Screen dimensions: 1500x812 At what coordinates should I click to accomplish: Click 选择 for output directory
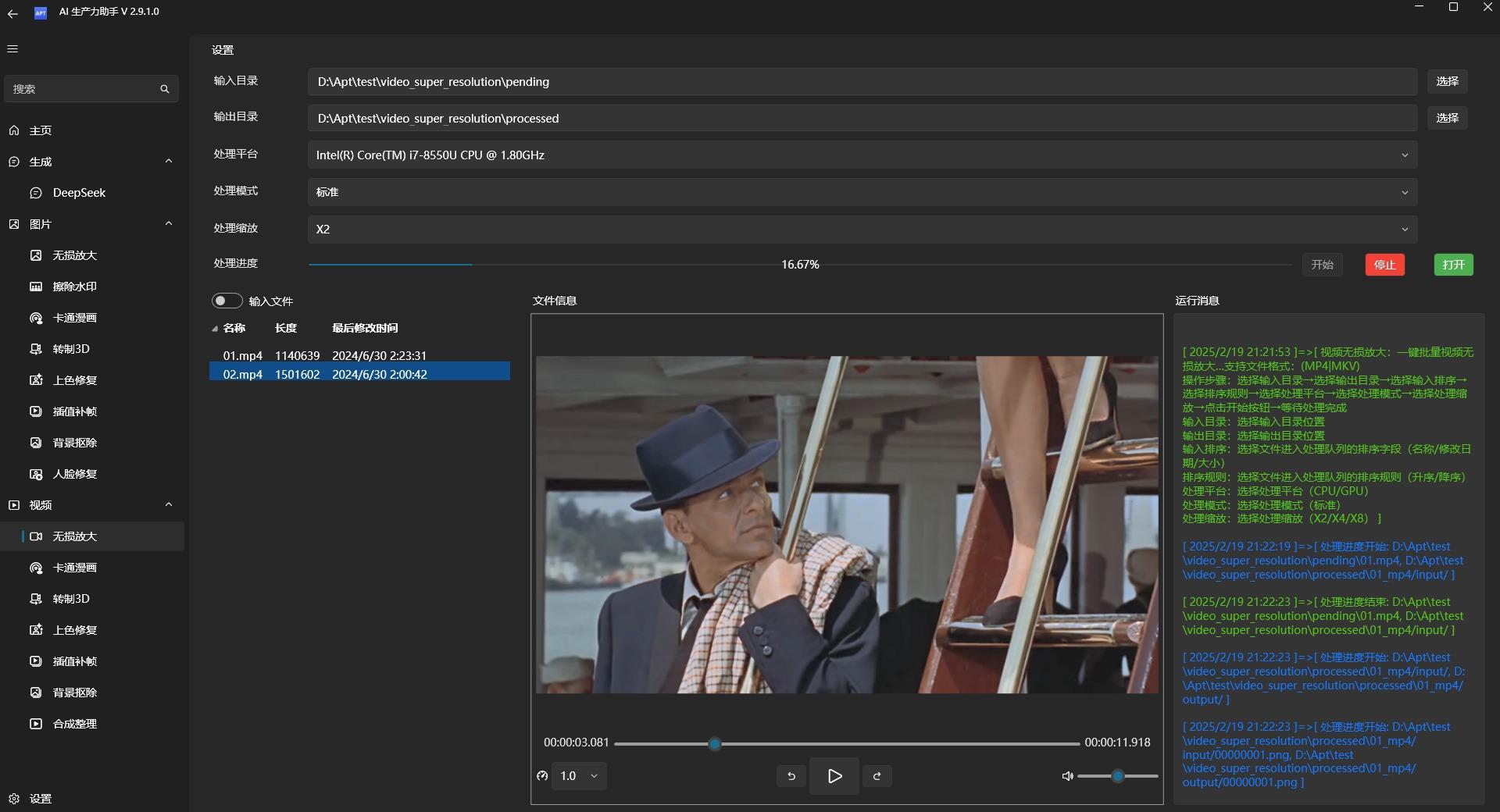[x=1447, y=118]
